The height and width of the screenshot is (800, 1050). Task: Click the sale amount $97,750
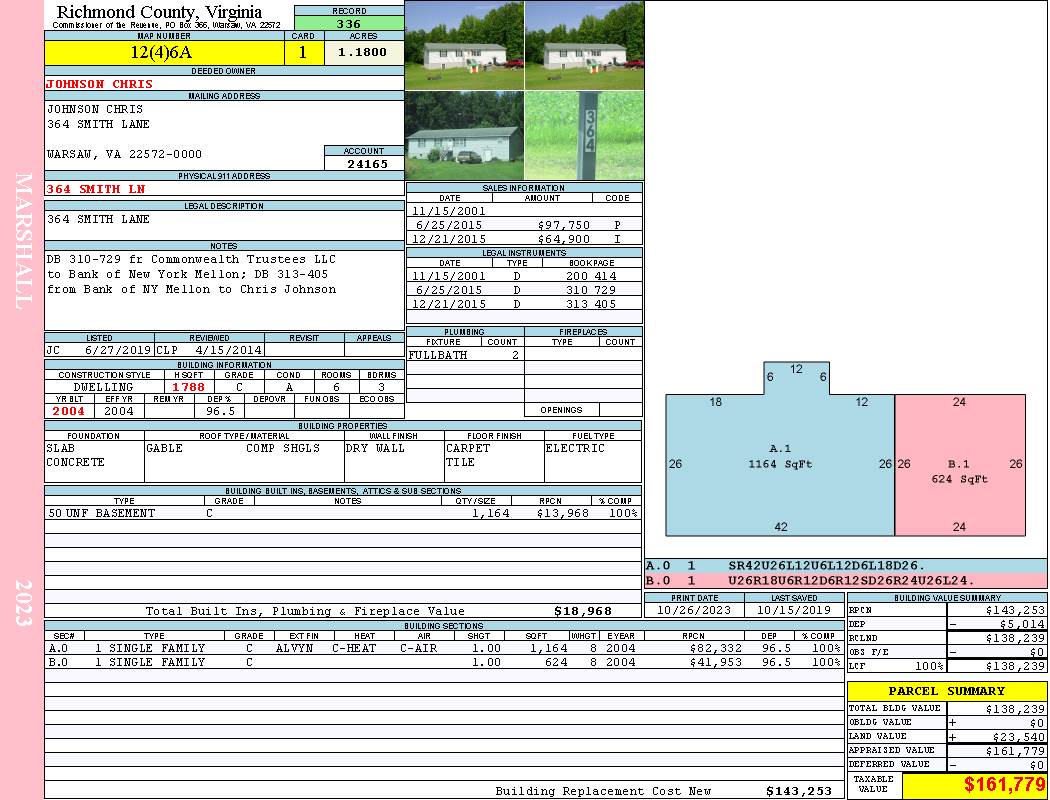(563, 225)
